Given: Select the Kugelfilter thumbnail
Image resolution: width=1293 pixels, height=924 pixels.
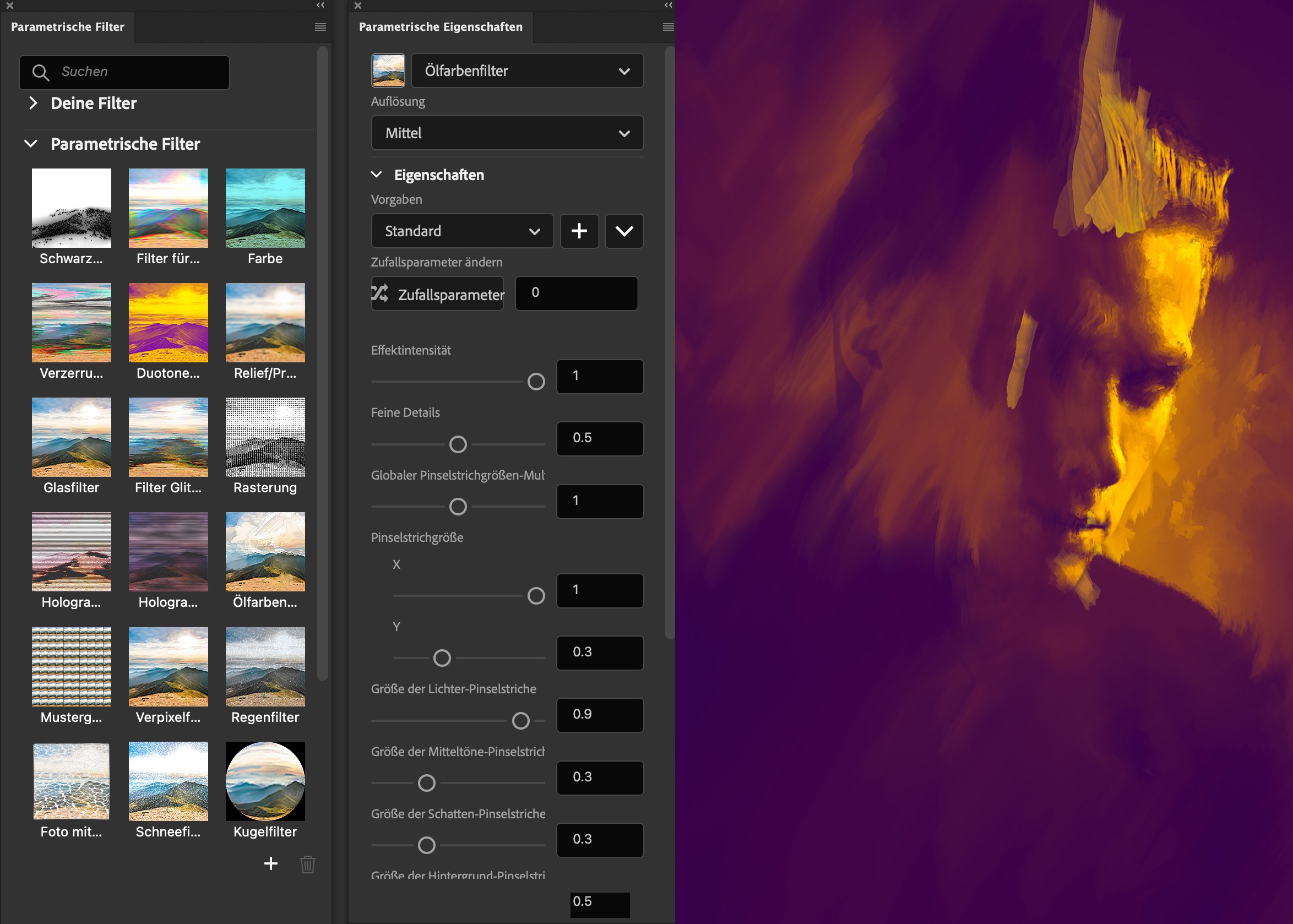Looking at the screenshot, I should (x=265, y=781).
